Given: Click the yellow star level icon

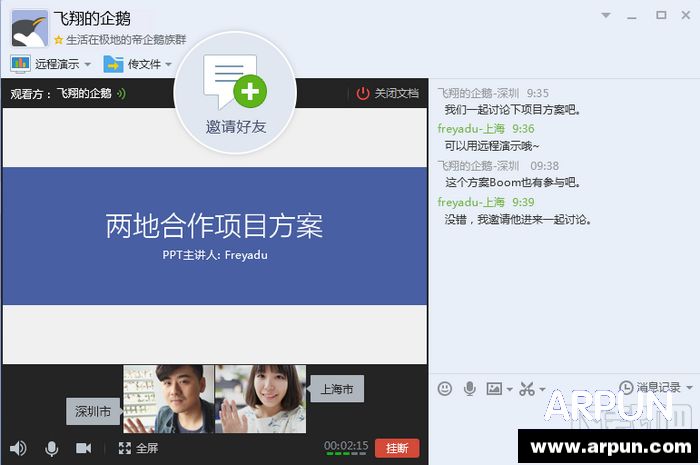Looking at the screenshot, I should coord(58,40).
